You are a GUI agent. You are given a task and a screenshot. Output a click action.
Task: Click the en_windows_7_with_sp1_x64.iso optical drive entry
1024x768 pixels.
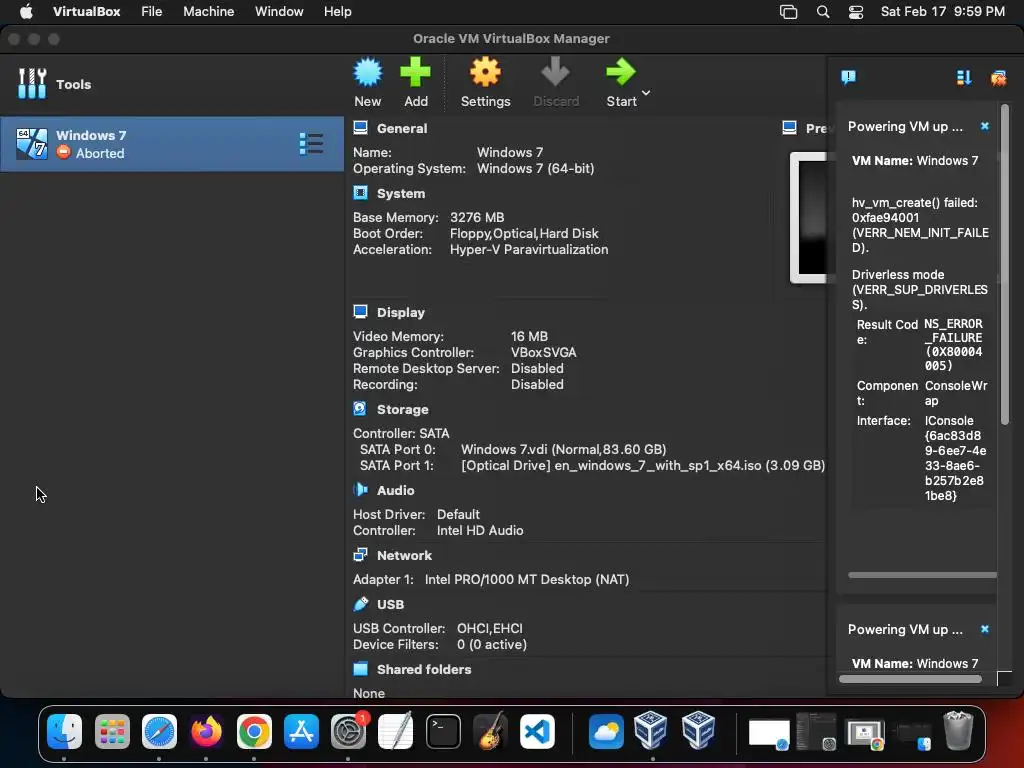click(643, 466)
